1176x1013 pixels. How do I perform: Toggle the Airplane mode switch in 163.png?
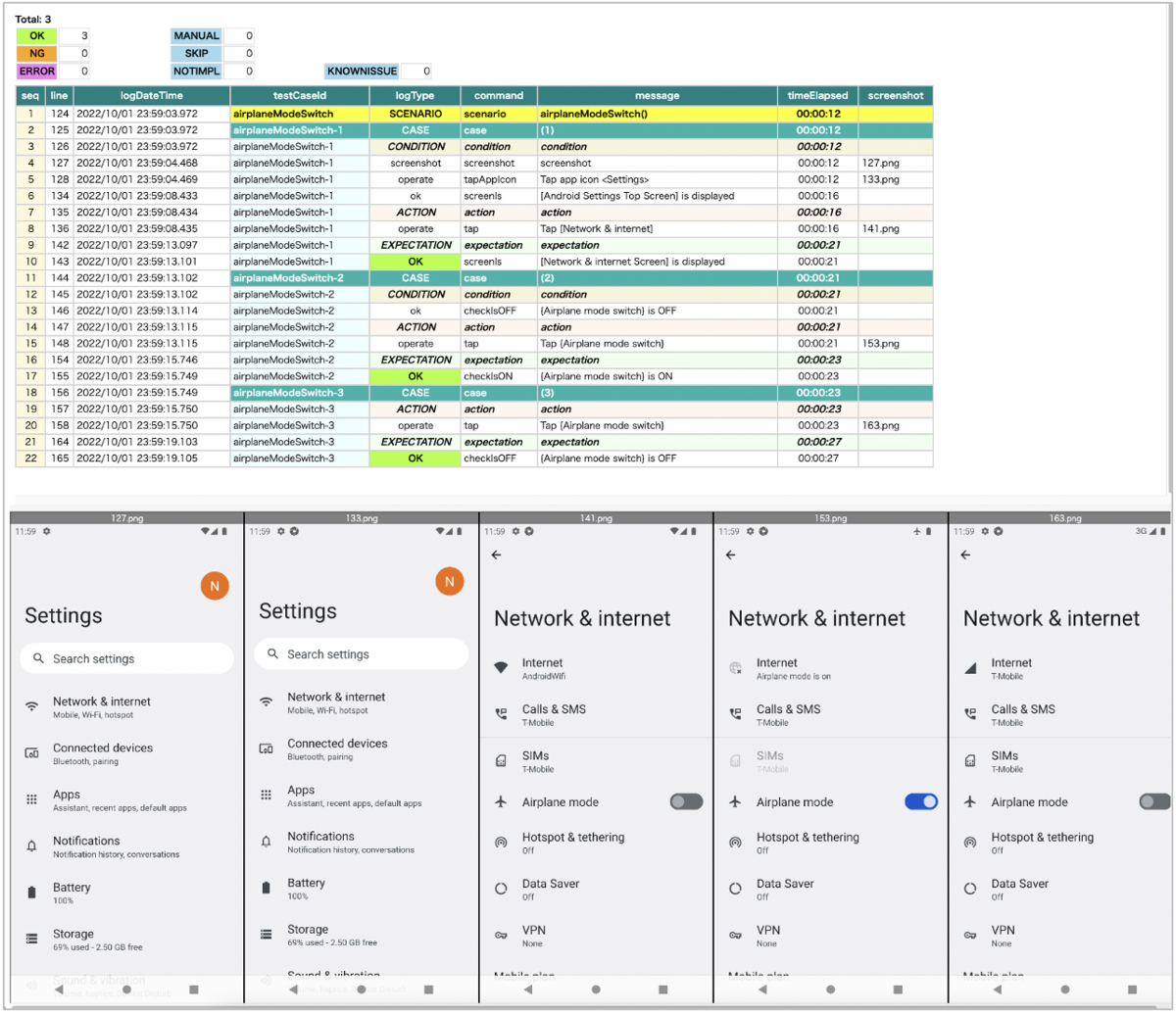point(1154,801)
